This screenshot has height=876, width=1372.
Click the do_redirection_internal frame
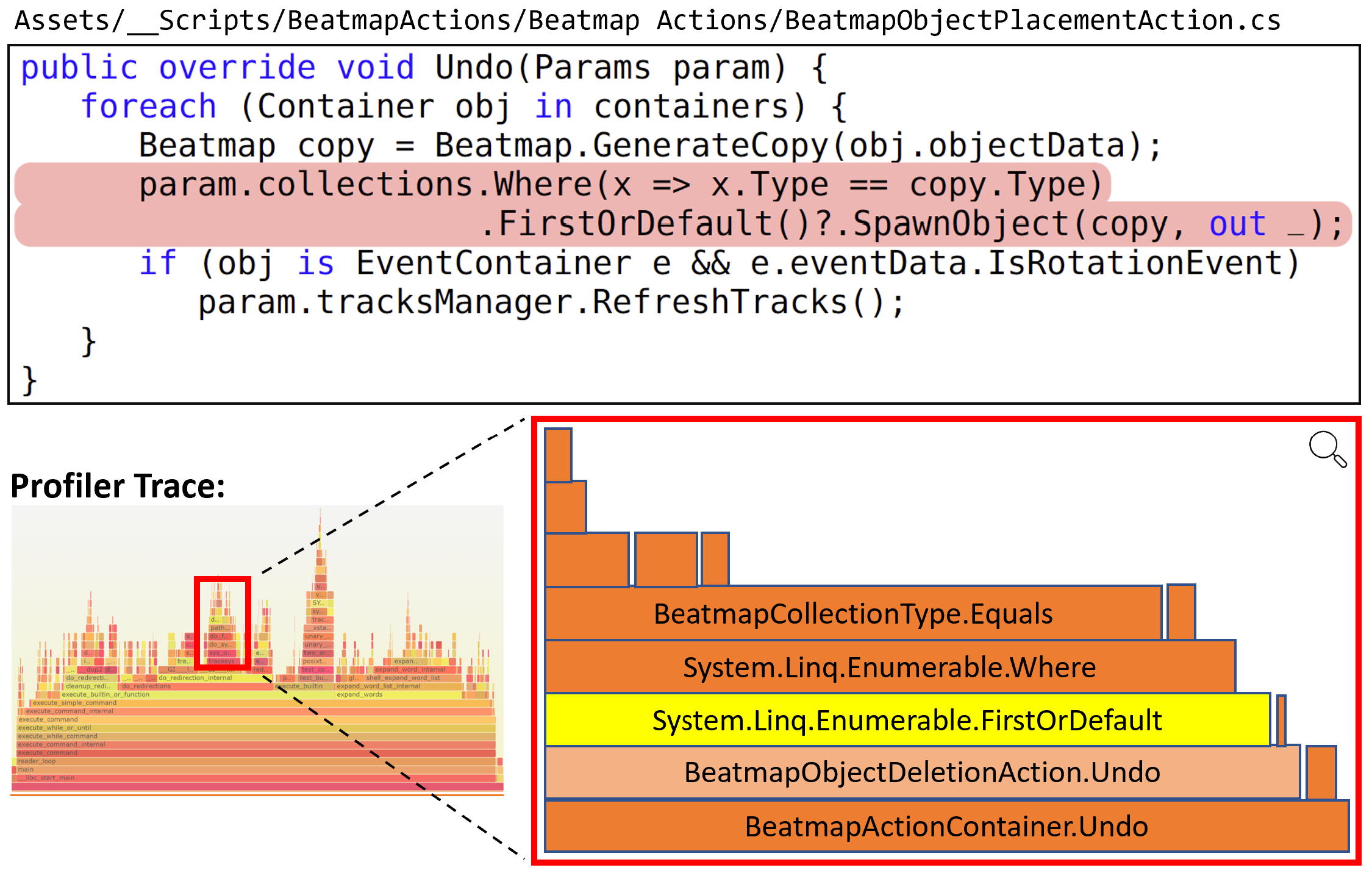(195, 678)
